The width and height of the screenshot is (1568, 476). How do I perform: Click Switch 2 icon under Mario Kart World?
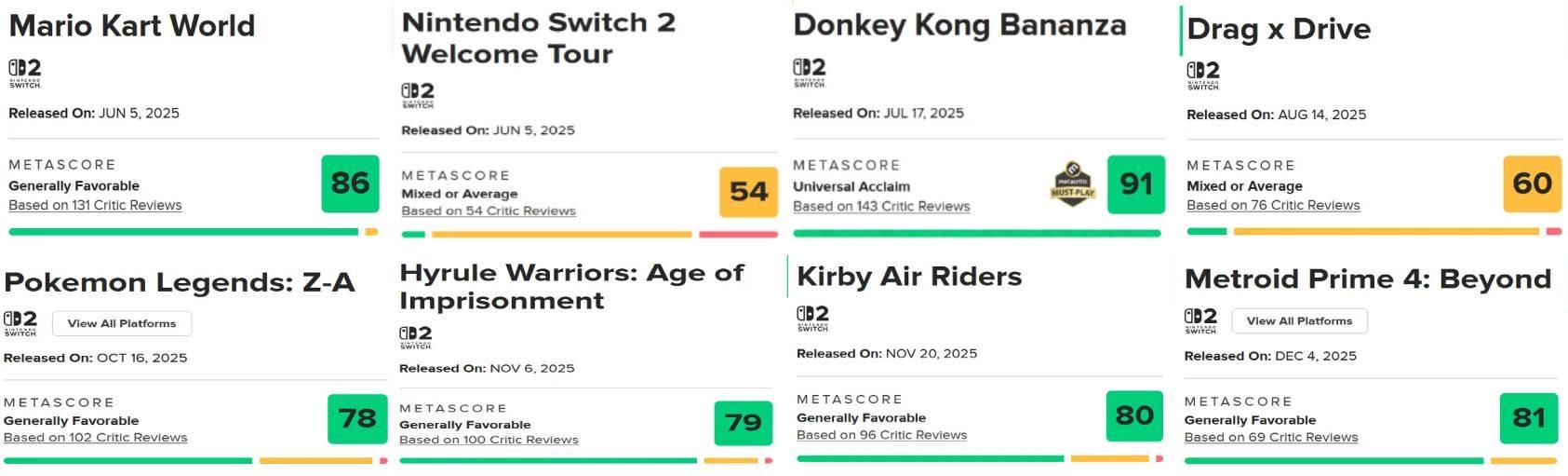tap(25, 73)
